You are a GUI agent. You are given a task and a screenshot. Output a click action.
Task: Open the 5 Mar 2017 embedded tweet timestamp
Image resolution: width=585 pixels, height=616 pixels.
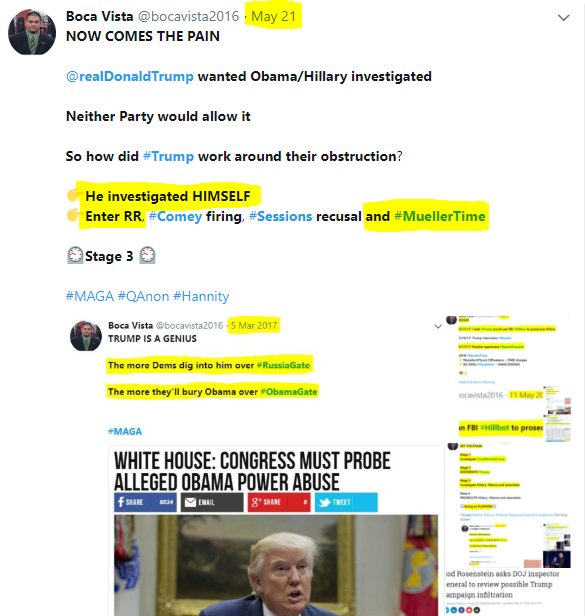click(254, 326)
